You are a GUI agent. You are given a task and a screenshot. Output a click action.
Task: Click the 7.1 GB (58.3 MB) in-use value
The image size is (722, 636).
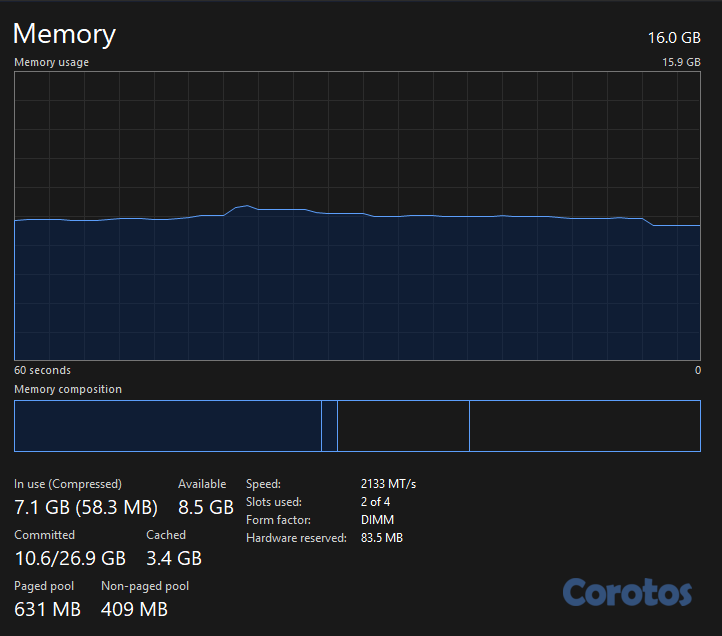point(86,507)
